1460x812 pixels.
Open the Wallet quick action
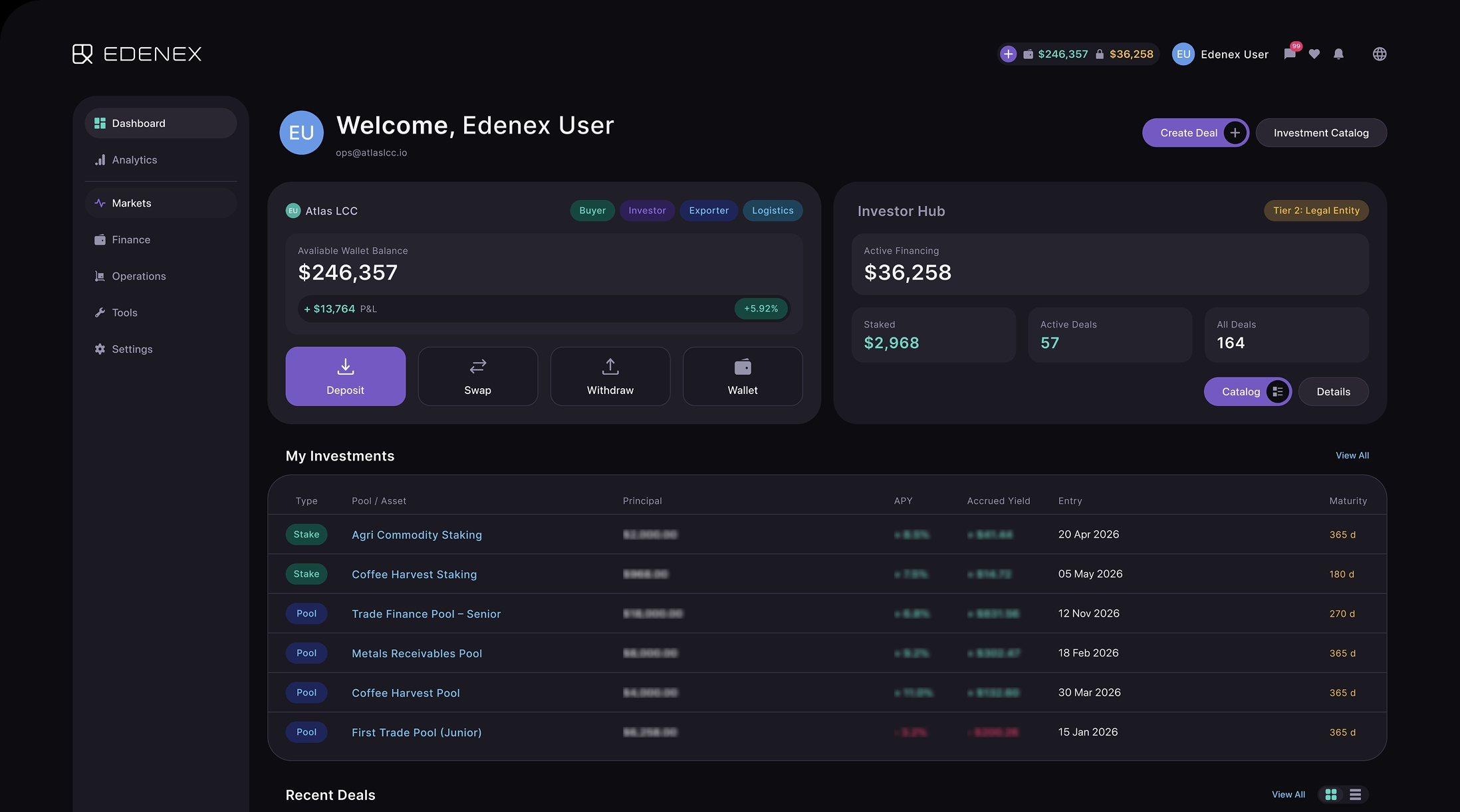(743, 376)
